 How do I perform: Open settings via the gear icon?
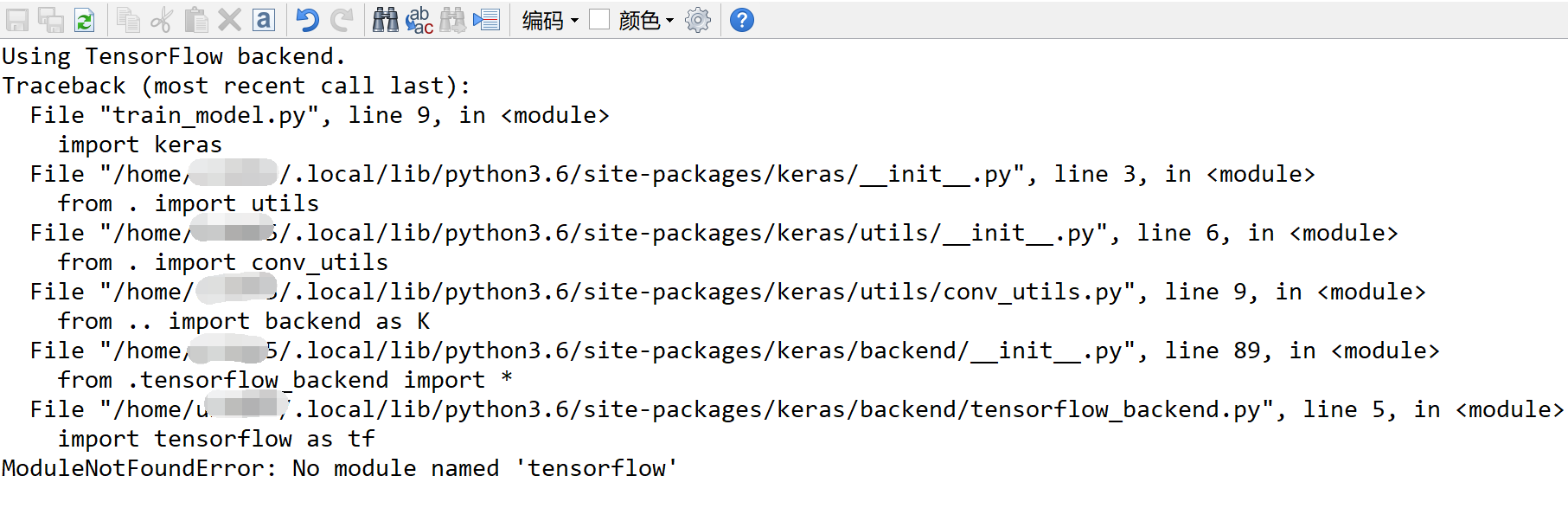(697, 19)
